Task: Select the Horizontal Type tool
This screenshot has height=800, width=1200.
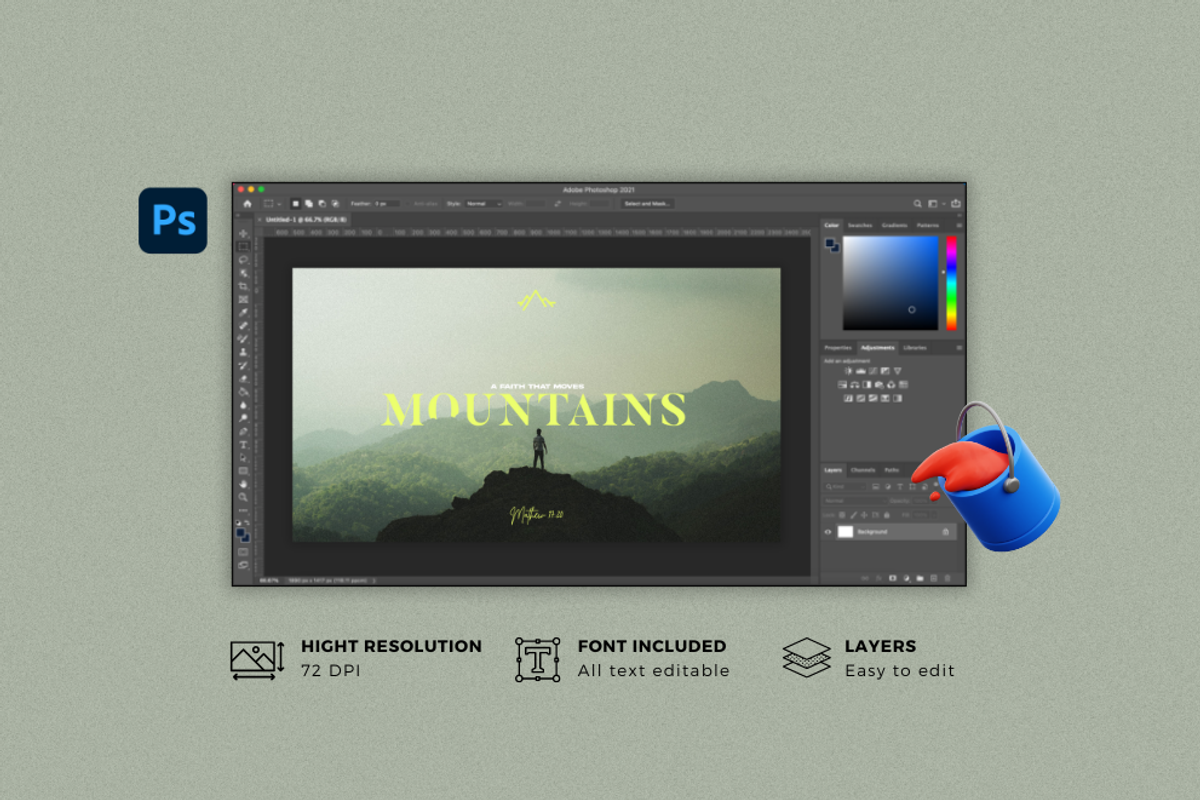Action: point(243,444)
